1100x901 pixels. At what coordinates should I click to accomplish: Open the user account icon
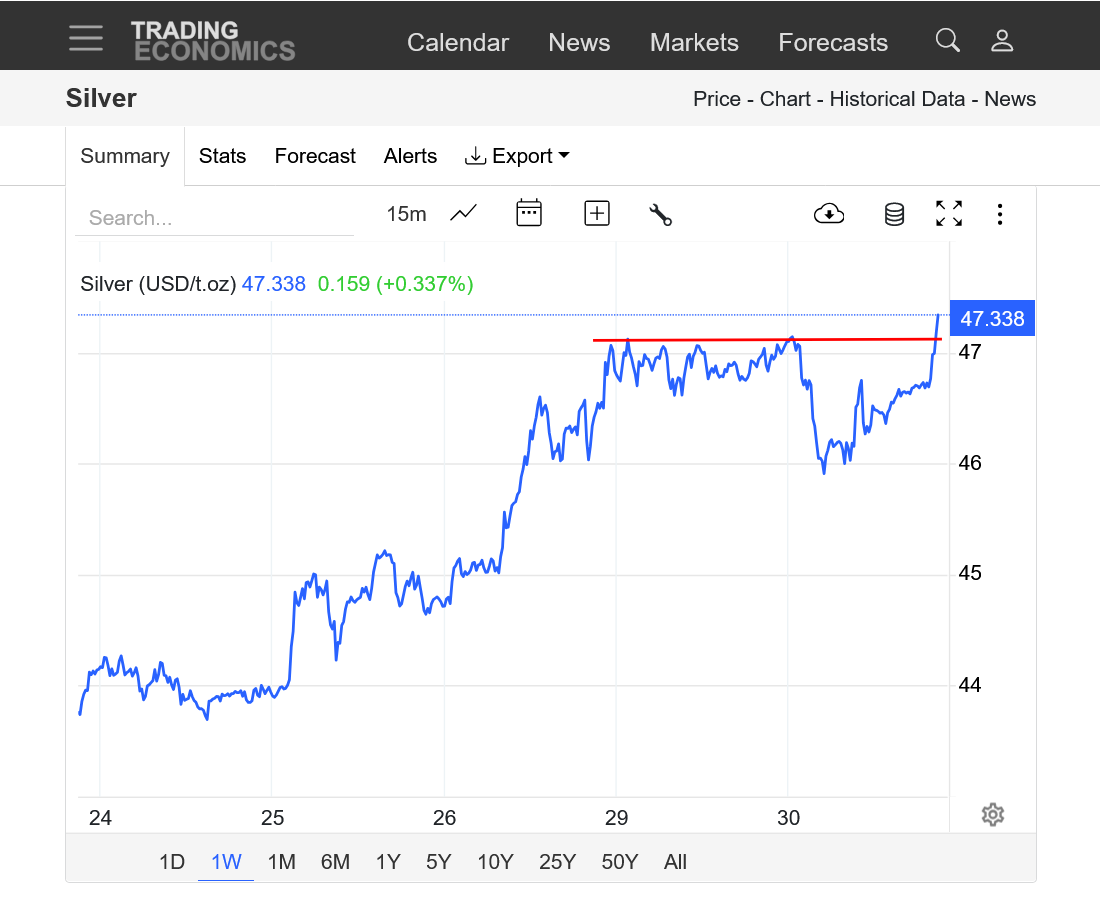(x=1002, y=41)
